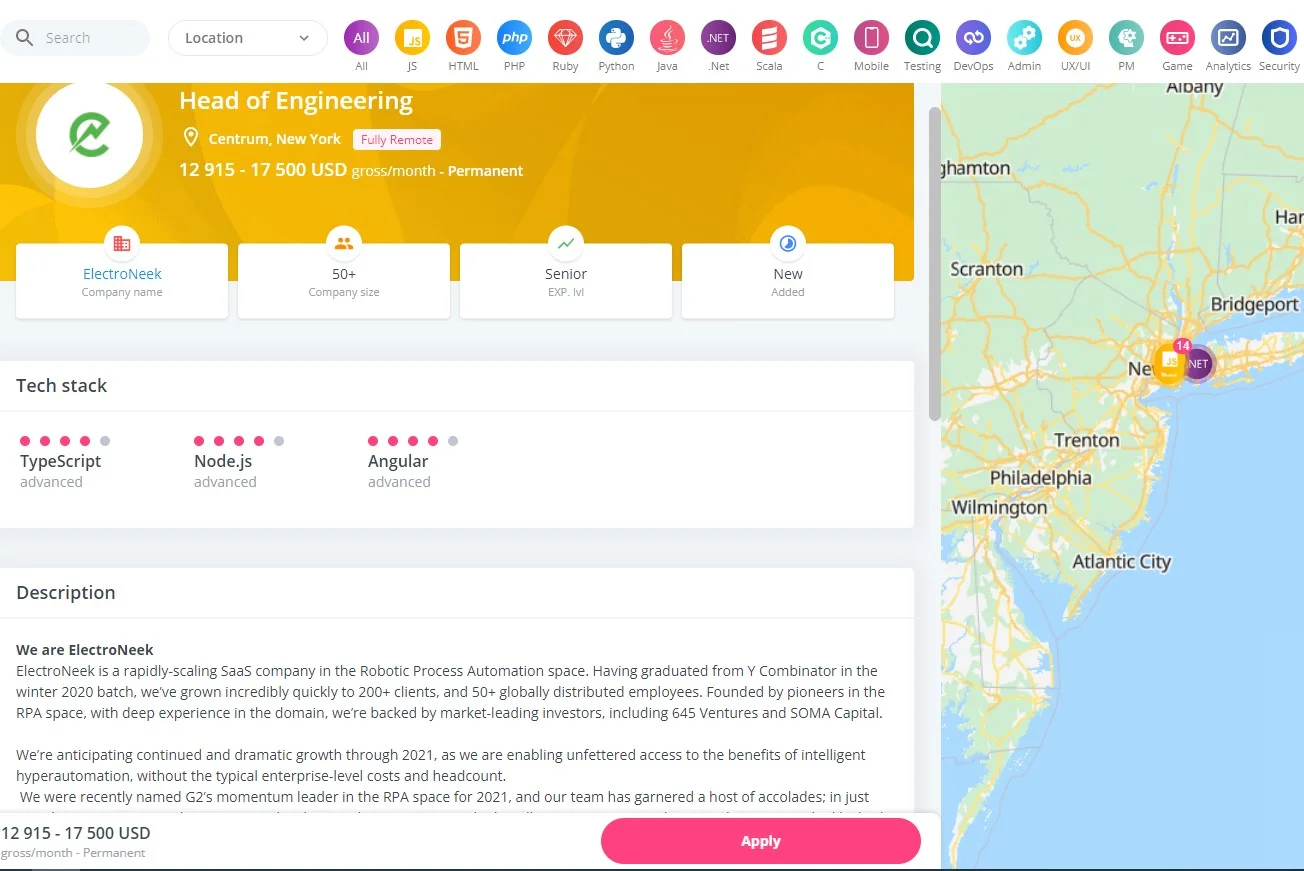The image size is (1304, 871).
Task: Click the ElectroNeek company logo
Action: [89, 135]
